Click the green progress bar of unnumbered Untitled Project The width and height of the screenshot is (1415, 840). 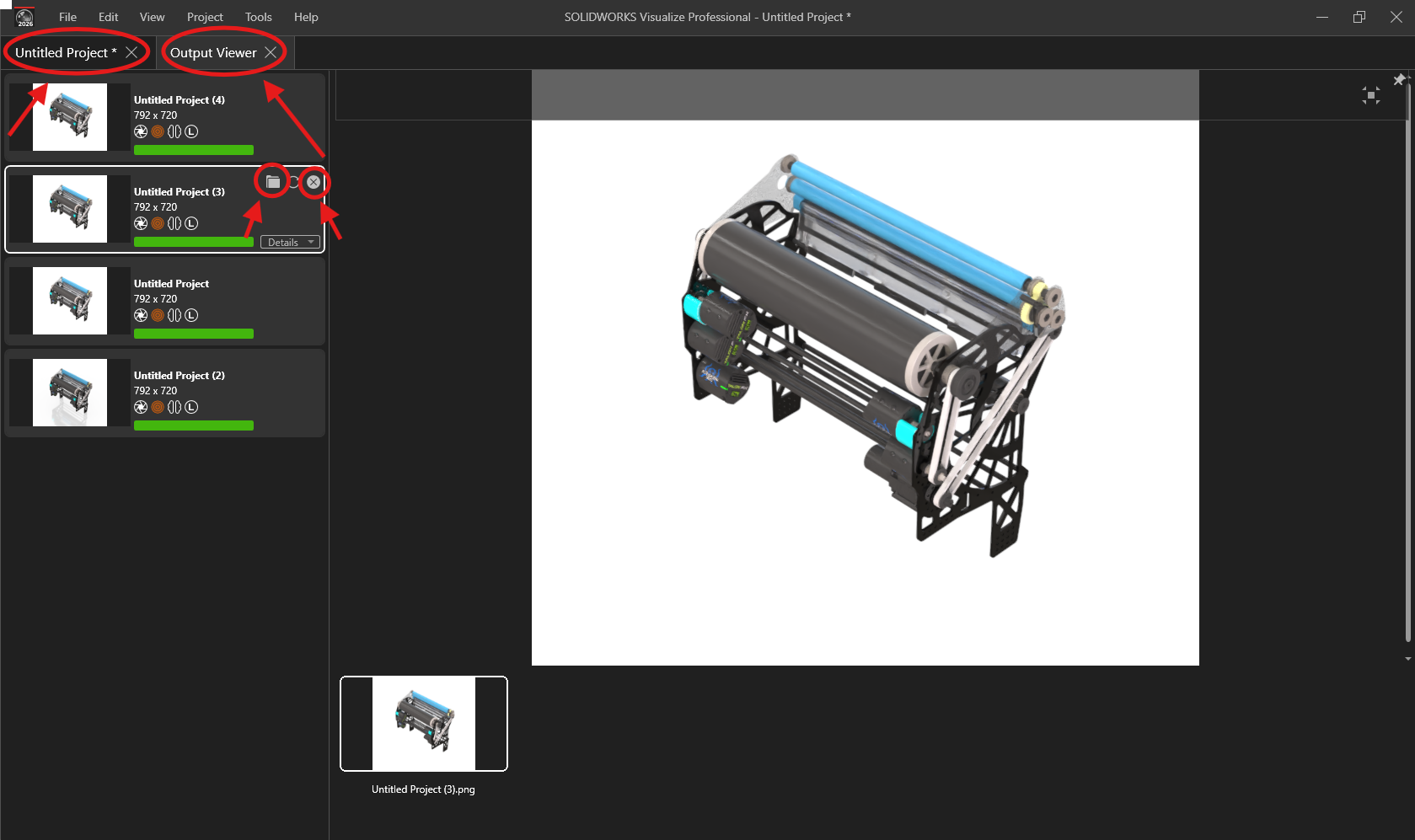tap(194, 334)
